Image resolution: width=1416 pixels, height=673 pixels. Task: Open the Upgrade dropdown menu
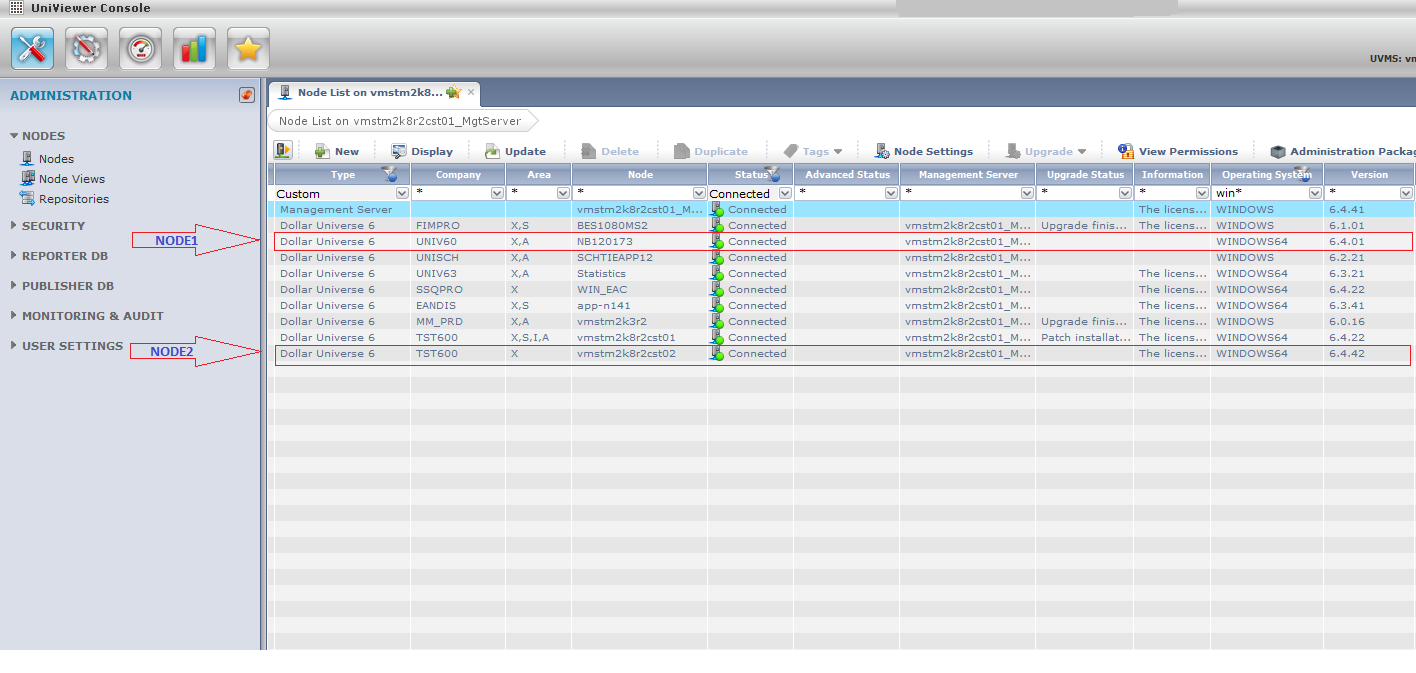click(1046, 151)
